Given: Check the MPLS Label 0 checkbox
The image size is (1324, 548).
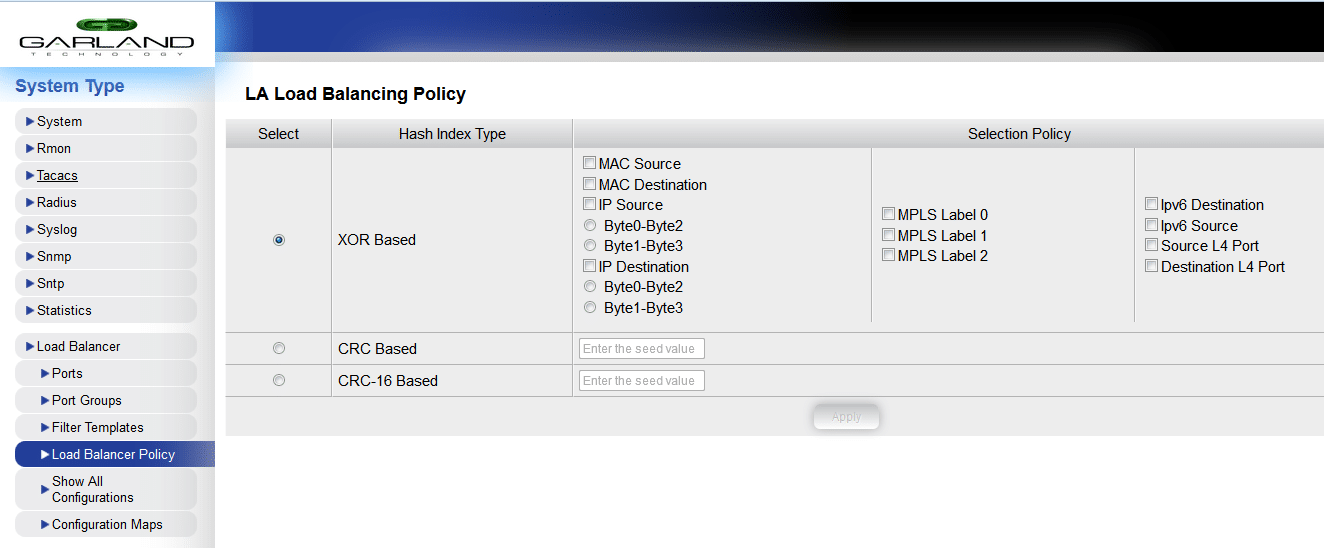Looking at the screenshot, I should click(888, 214).
